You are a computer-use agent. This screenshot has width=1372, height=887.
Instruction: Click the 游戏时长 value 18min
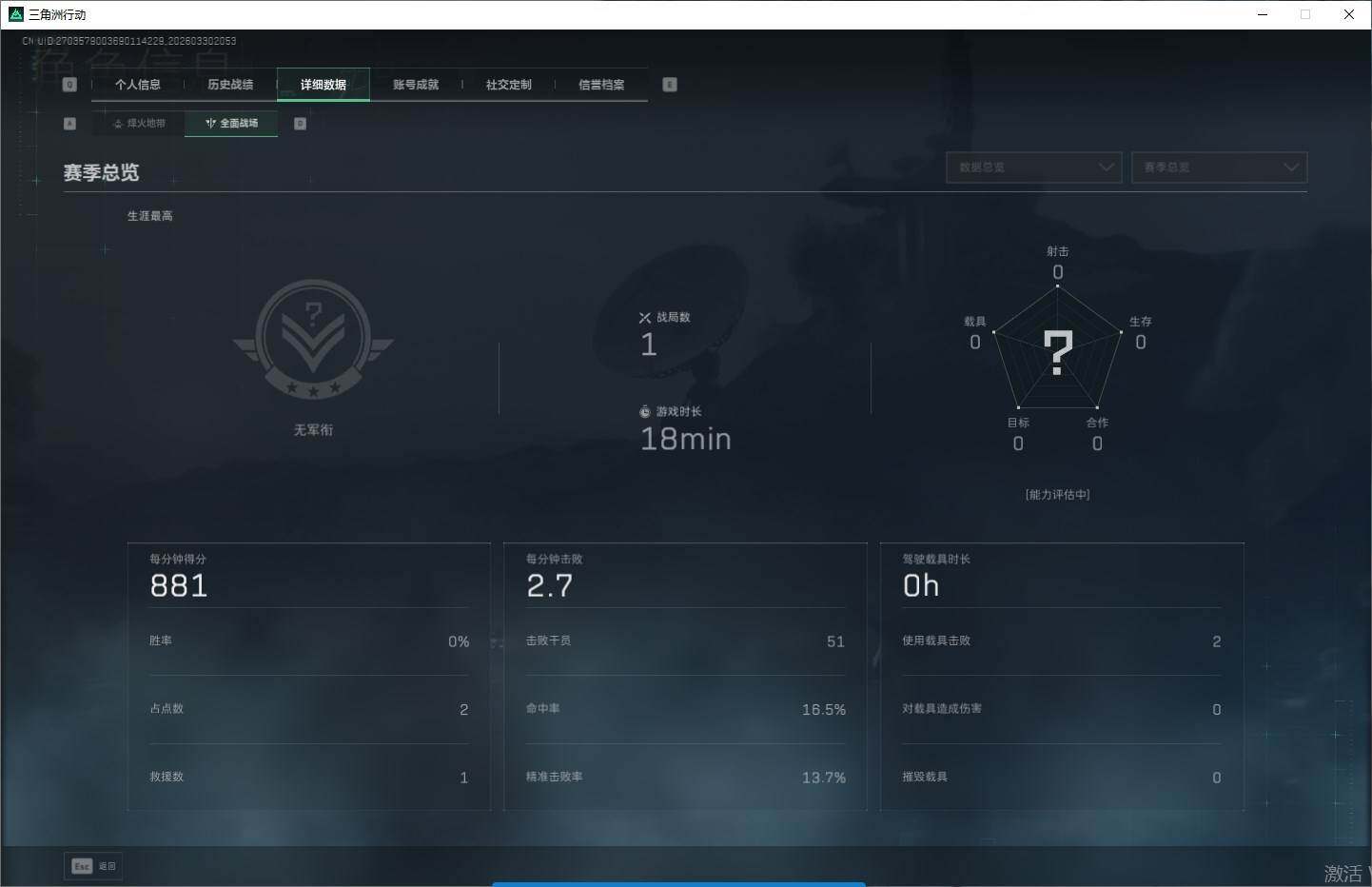coord(686,439)
